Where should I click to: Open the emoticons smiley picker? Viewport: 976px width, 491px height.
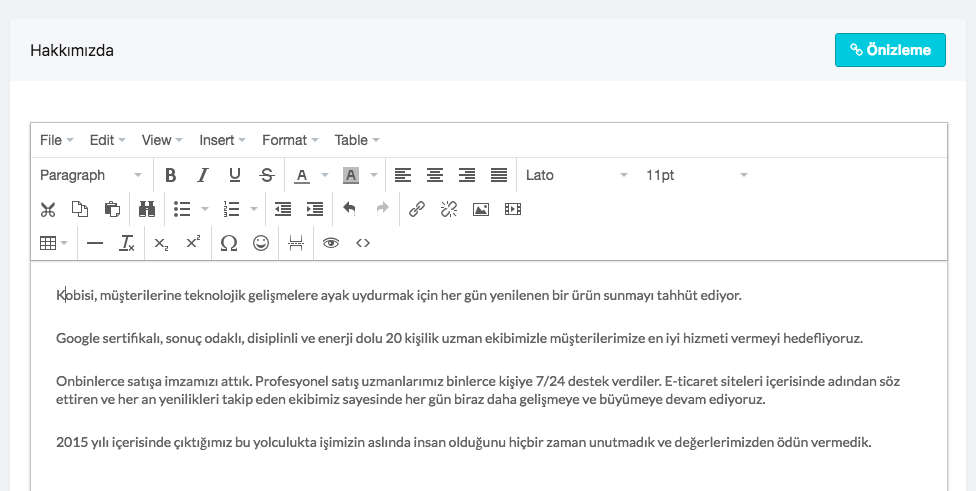(261, 243)
